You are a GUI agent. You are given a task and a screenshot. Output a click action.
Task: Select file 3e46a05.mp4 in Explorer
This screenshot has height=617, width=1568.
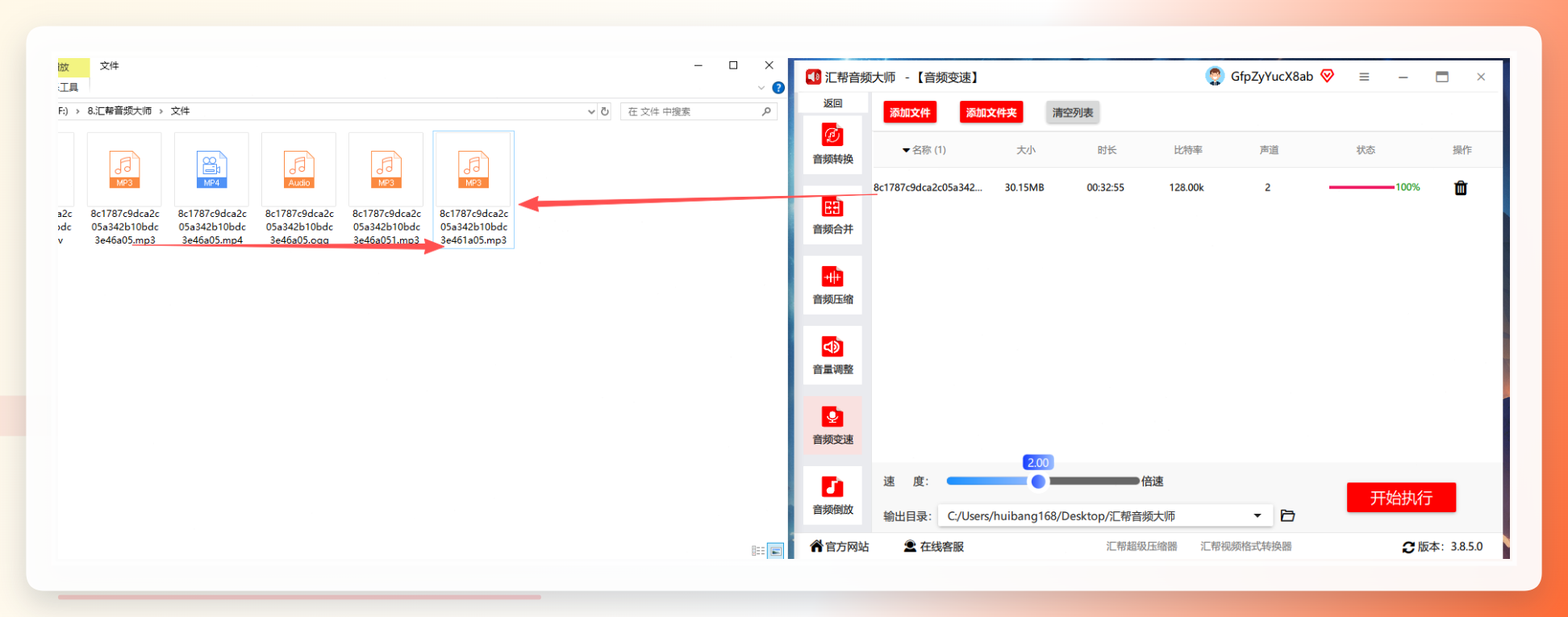tap(211, 190)
